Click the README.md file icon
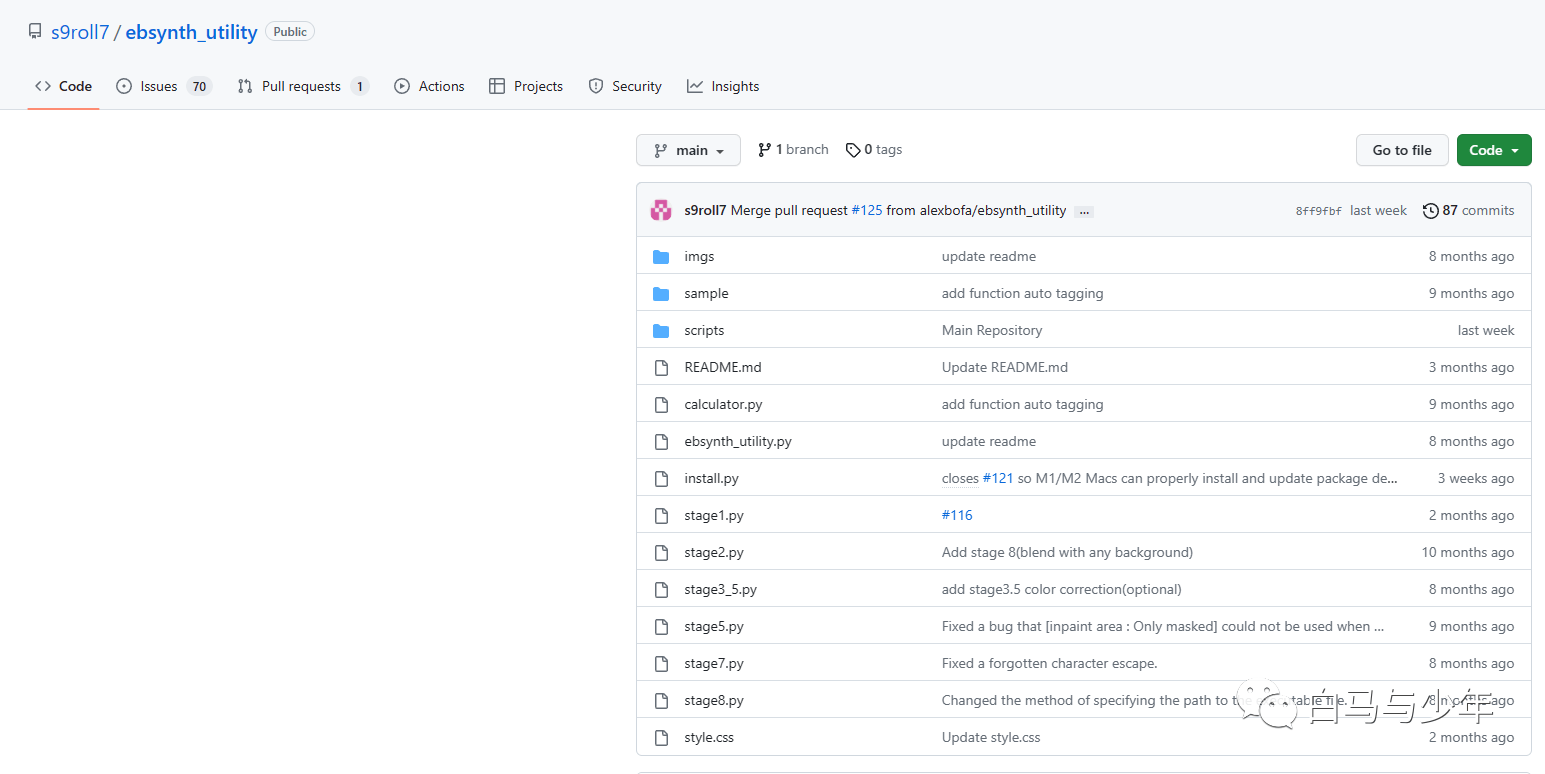Image resolution: width=1545 pixels, height=774 pixels. 661,368
